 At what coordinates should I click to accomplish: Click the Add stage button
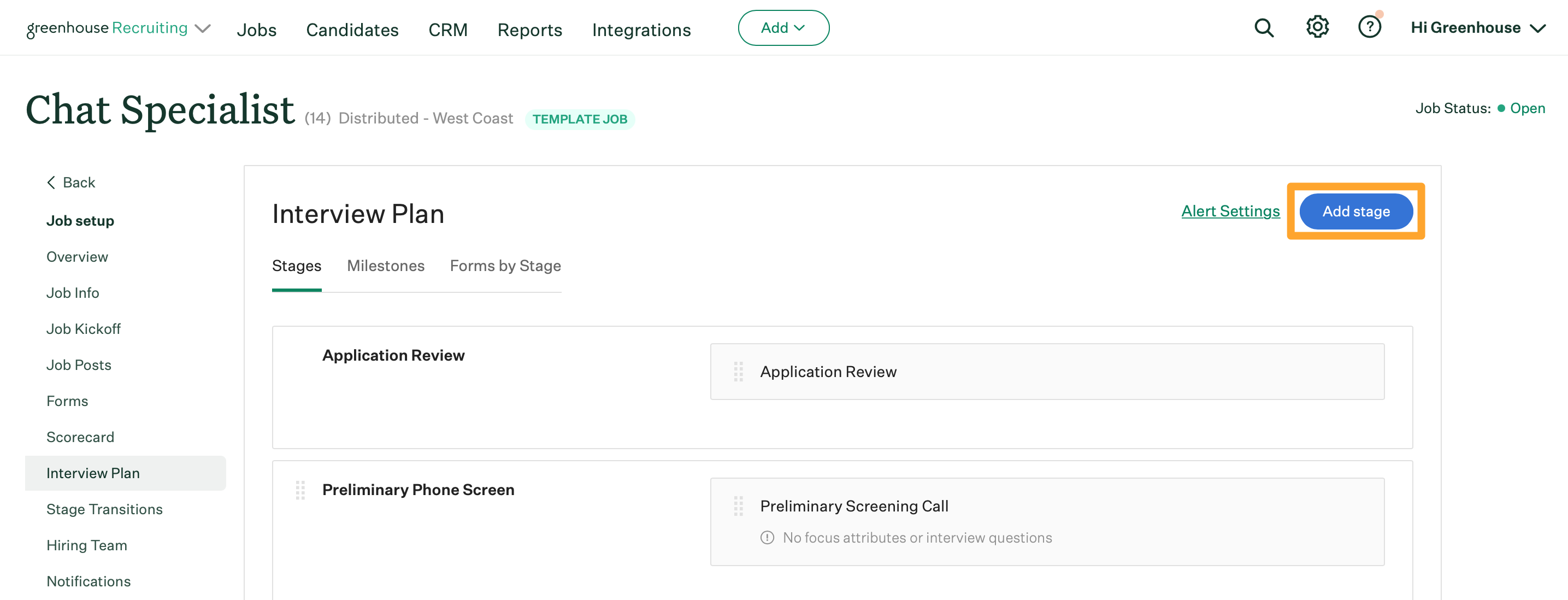[x=1355, y=211]
